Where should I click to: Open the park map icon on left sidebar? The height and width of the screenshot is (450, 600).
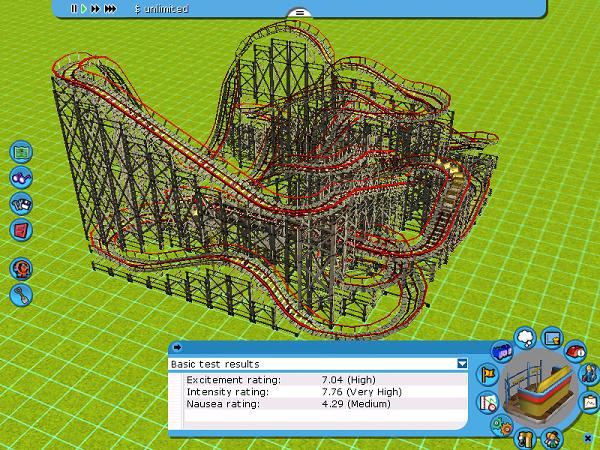[21, 152]
